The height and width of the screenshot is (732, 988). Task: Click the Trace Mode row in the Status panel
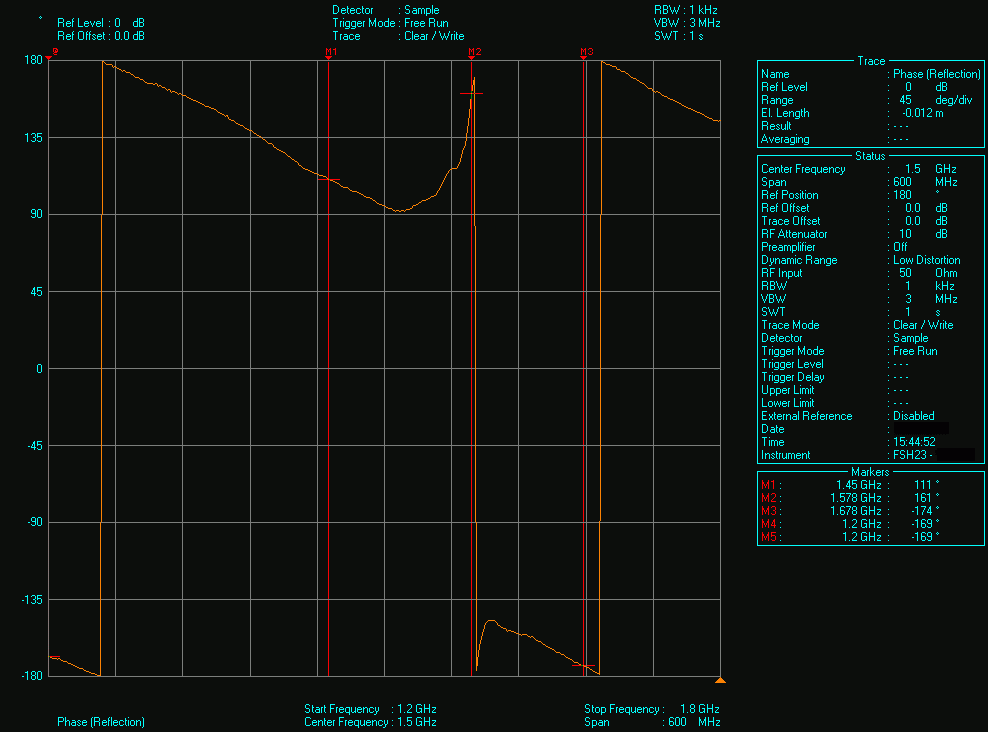click(x=857, y=325)
